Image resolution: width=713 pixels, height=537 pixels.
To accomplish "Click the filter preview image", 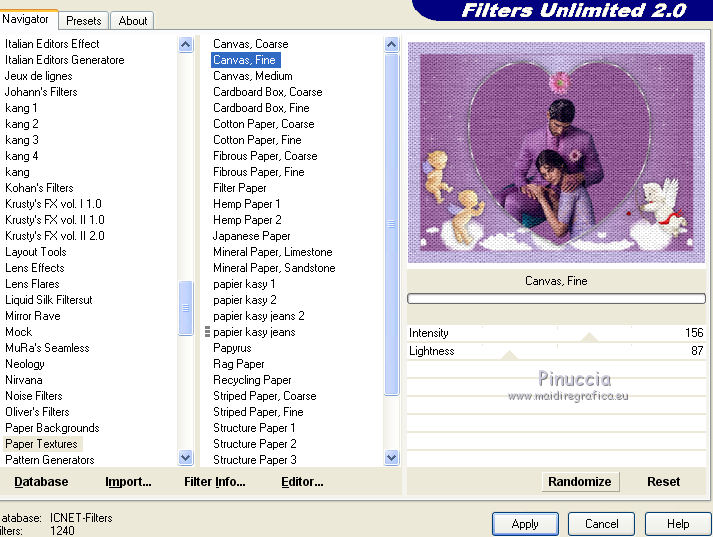I will (556, 152).
